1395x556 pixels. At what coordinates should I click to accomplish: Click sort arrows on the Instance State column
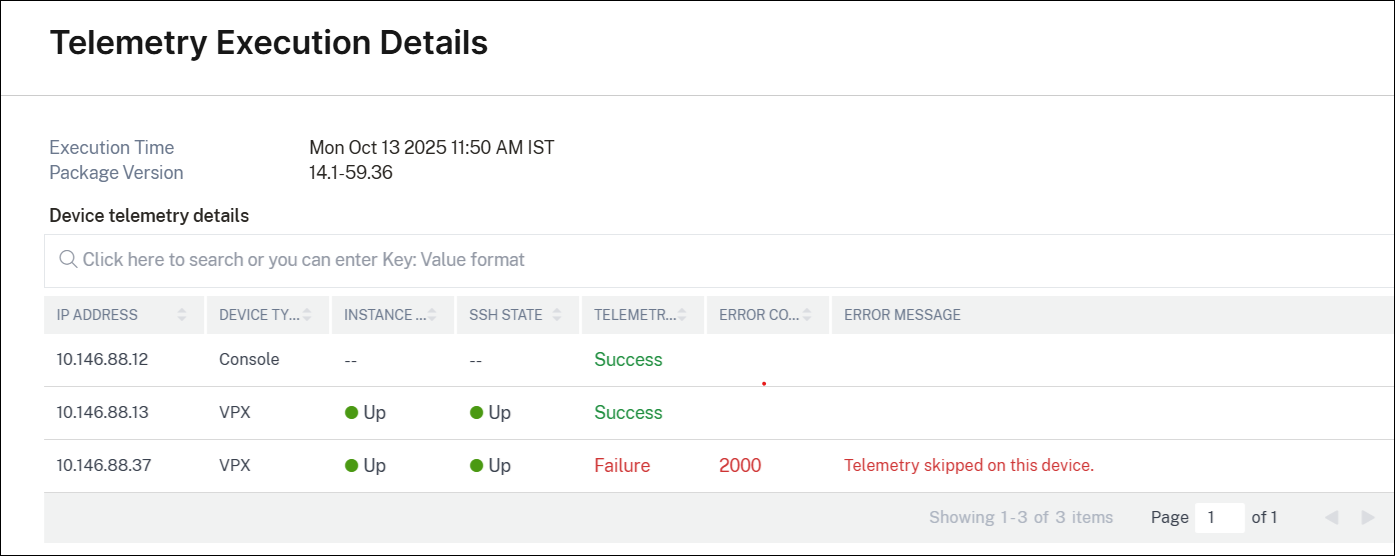click(x=432, y=315)
